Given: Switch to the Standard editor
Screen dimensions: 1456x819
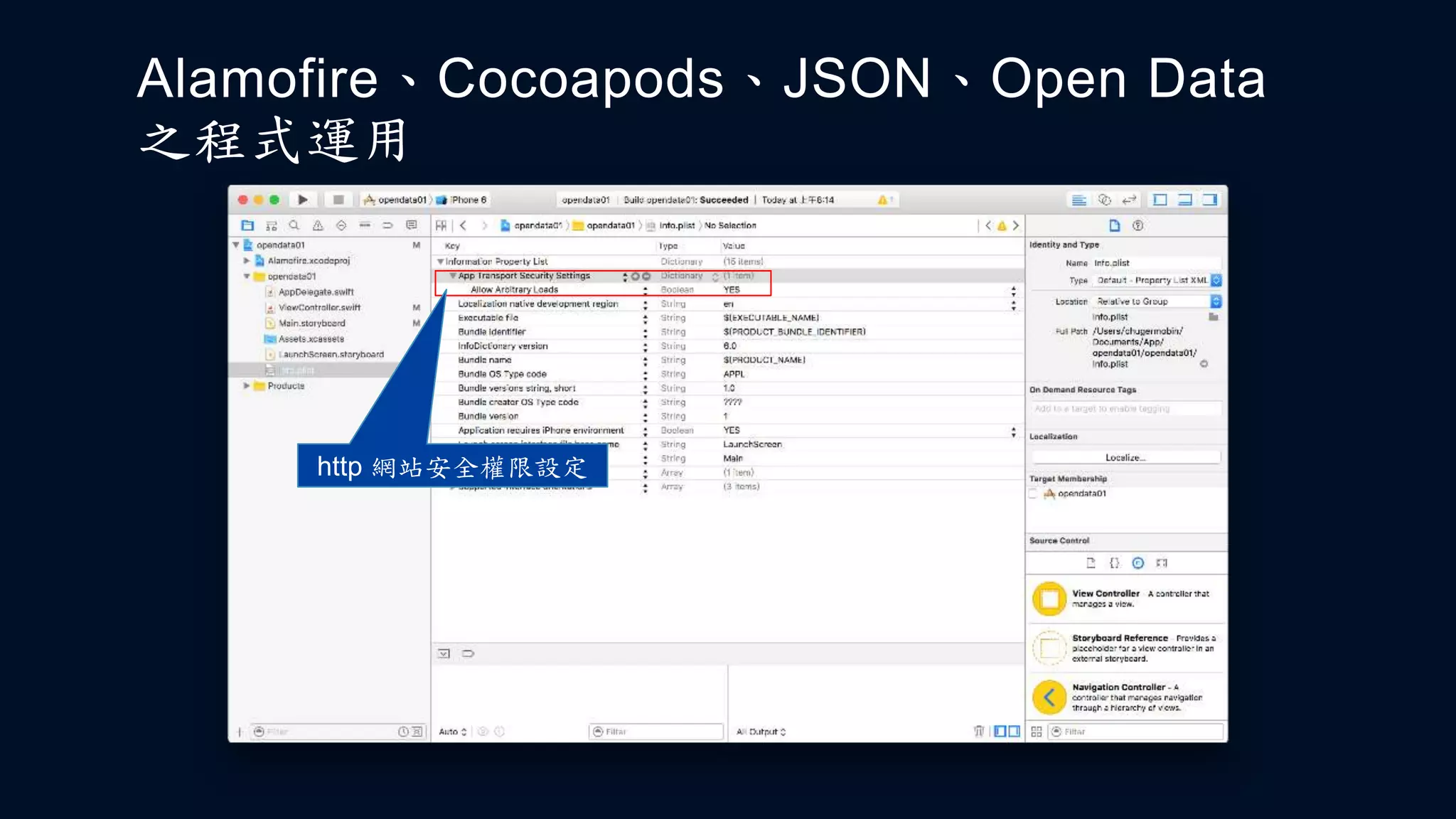Looking at the screenshot, I should click(1078, 200).
